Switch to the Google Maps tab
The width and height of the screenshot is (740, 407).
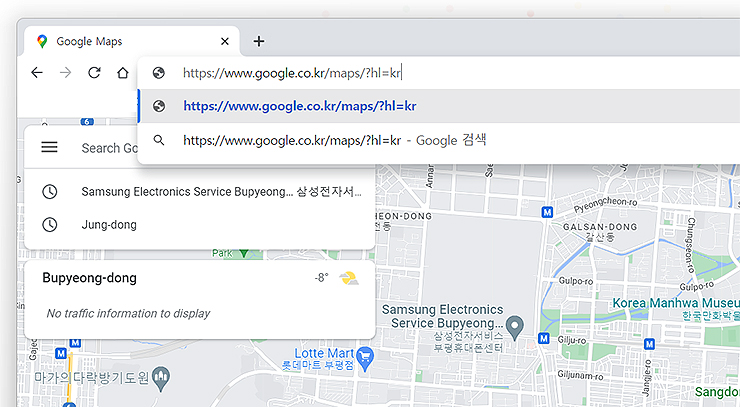pos(132,41)
